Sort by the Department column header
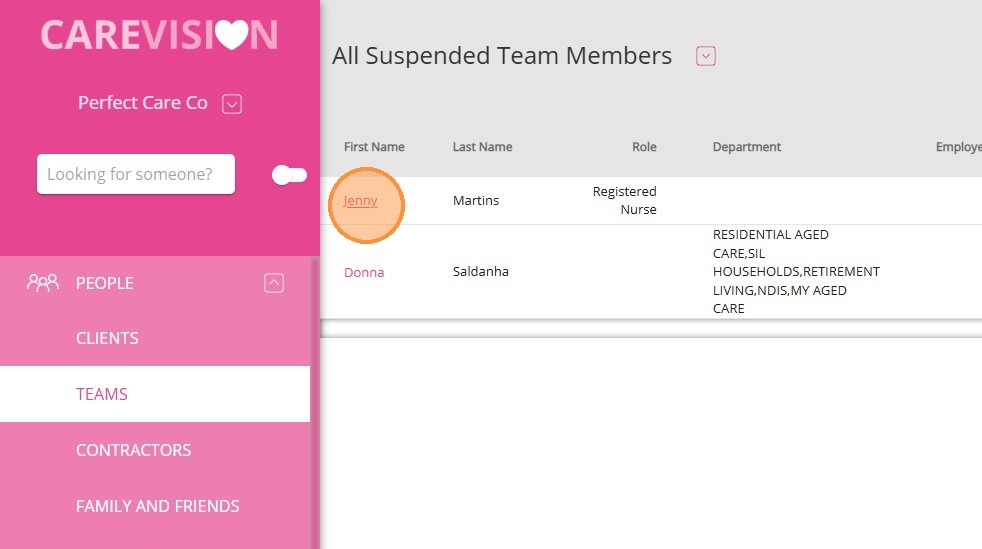Image resolution: width=982 pixels, height=549 pixels. tap(747, 147)
